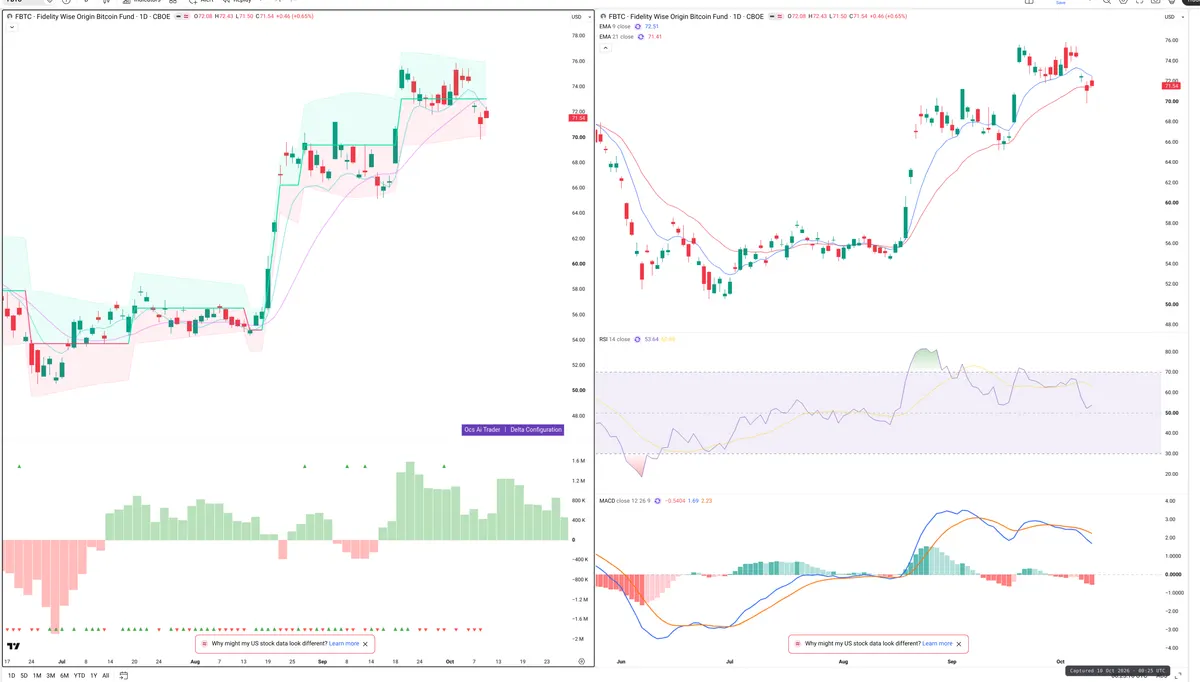The height and width of the screenshot is (682, 1200).
Task: Set chart range to 1Y
Action: click(x=94, y=676)
